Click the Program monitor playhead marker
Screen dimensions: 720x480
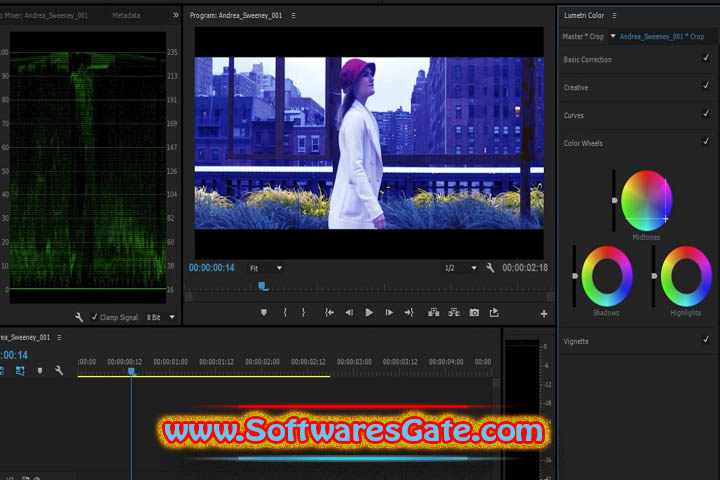click(x=263, y=287)
